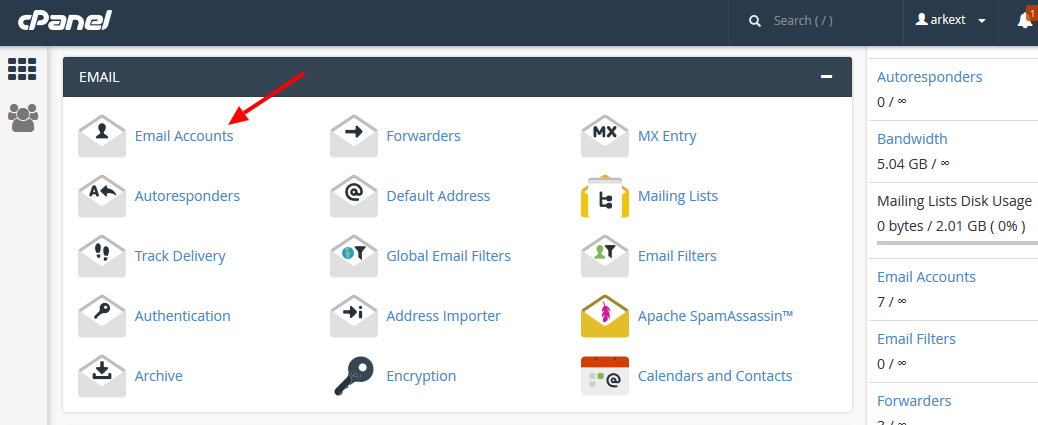
Task: Open the Address Importer link
Action: (x=443, y=316)
